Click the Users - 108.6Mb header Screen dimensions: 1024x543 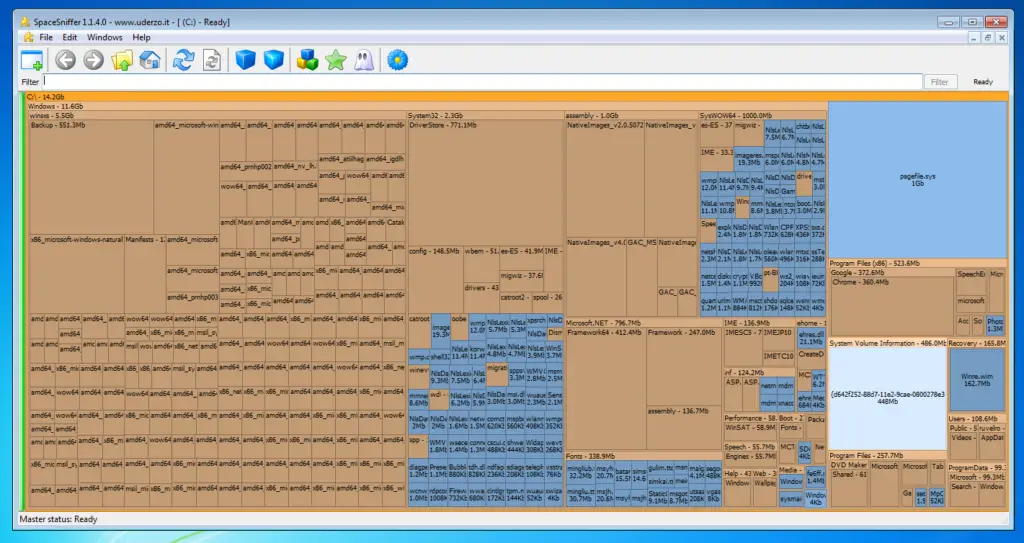tap(977, 419)
